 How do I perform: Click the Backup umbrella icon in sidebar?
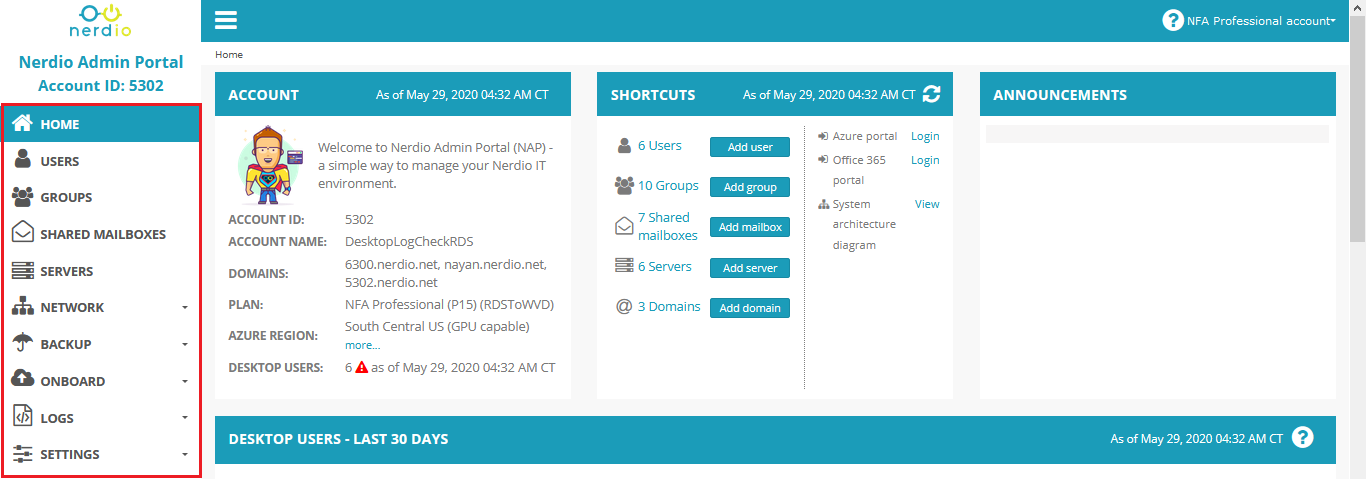pos(23,343)
